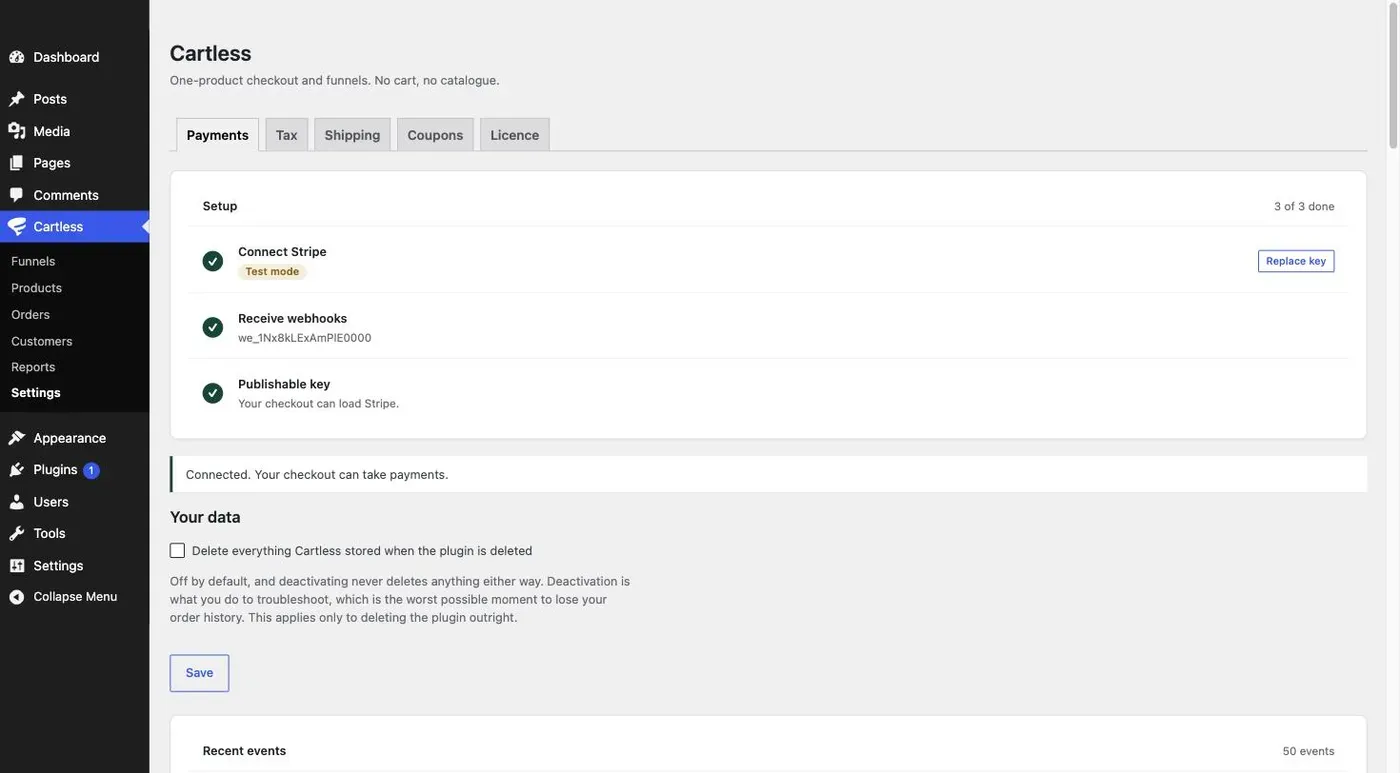Click the Connected checkout notice text
Screen dimensions: 1400x773
click(317, 475)
